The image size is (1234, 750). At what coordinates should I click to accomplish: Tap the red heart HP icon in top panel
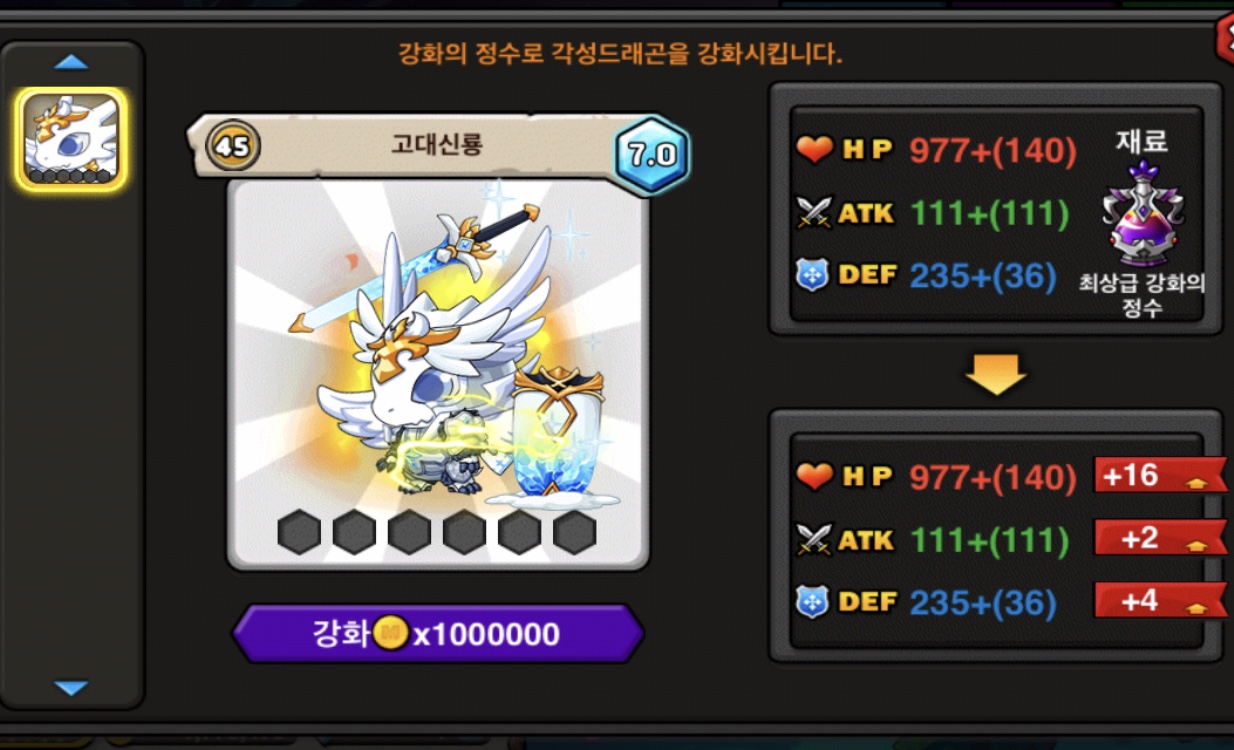[x=814, y=150]
